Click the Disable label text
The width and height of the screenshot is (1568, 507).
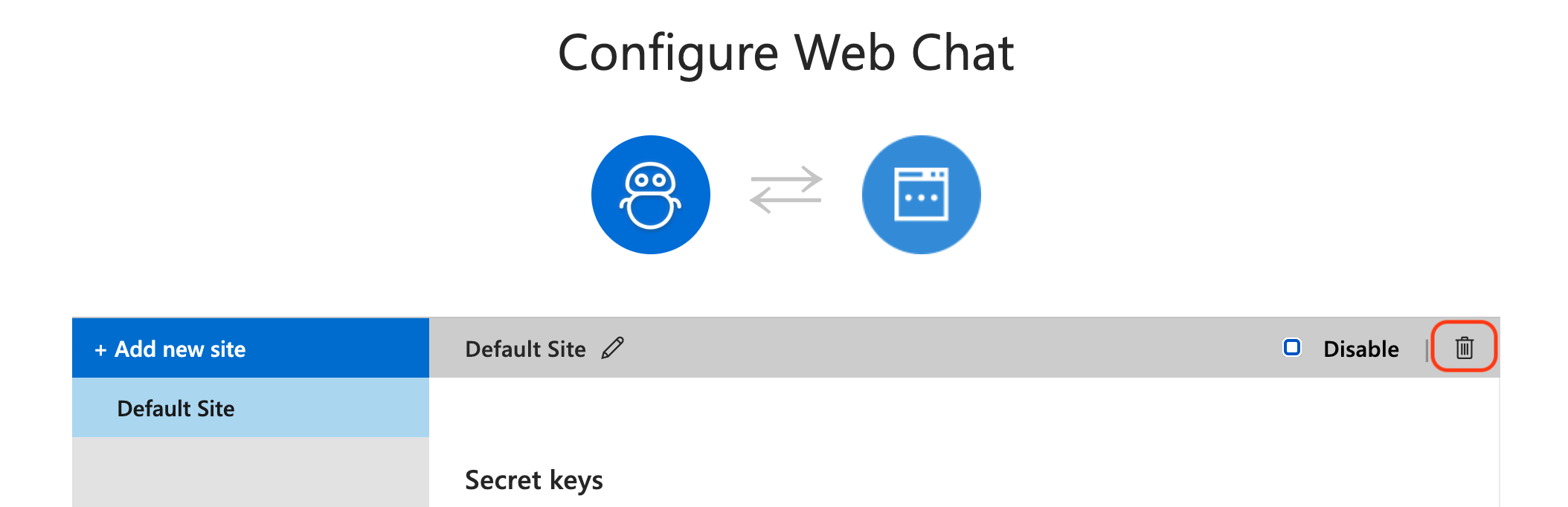pos(1360,348)
